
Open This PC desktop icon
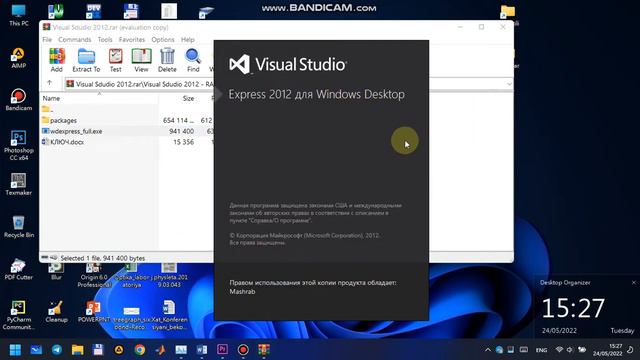coord(19,16)
